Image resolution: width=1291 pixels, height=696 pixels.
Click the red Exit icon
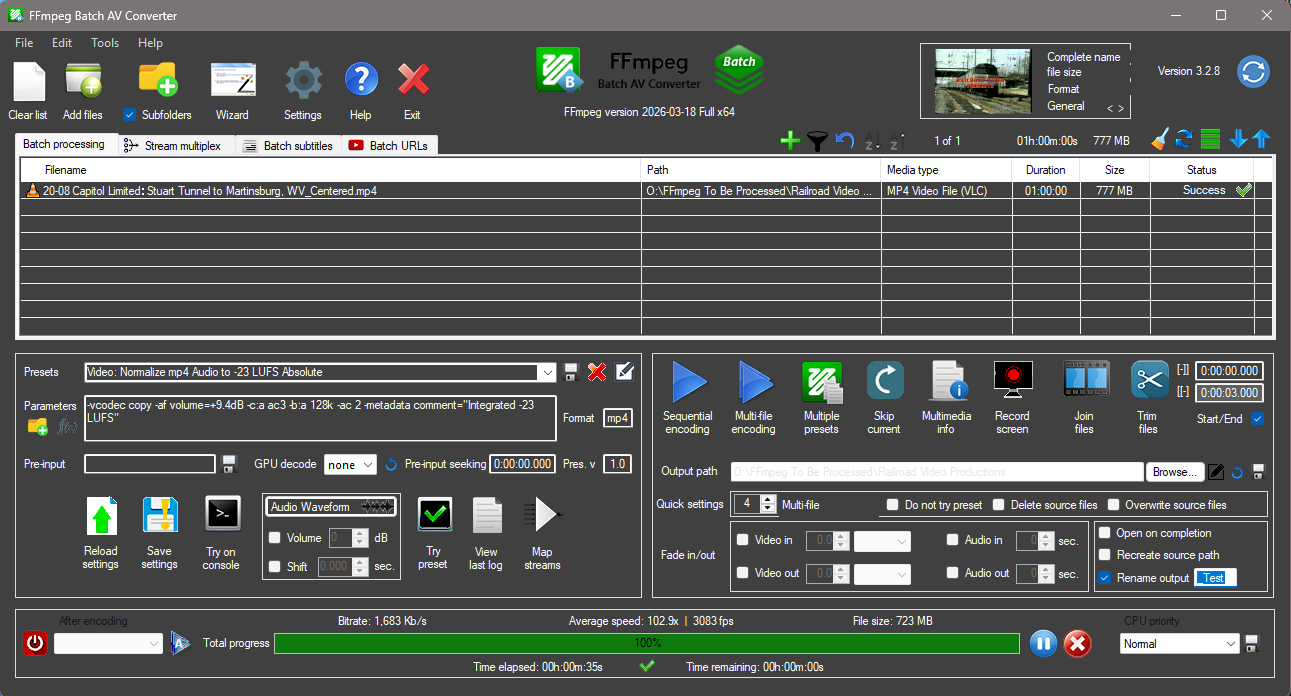point(413,80)
